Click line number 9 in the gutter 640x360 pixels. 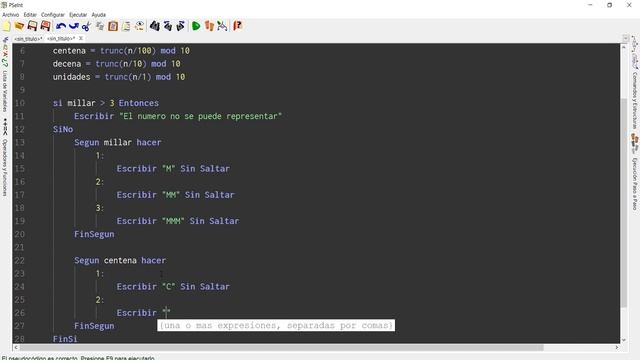point(22,90)
